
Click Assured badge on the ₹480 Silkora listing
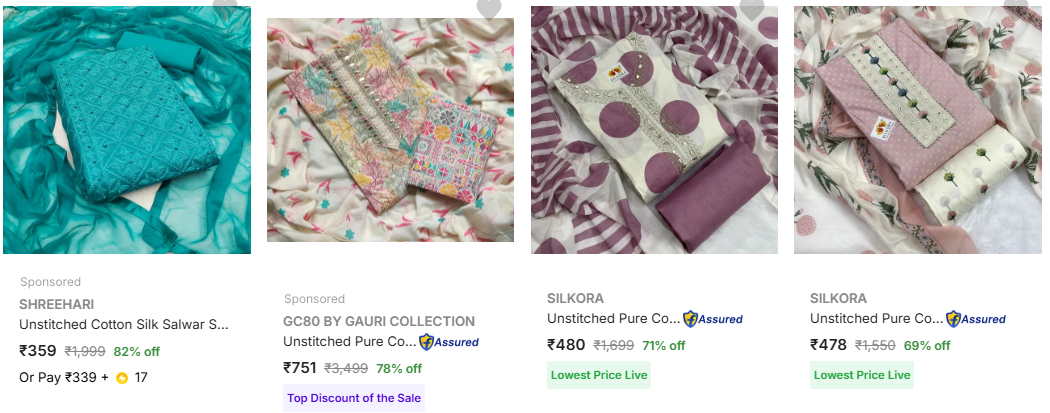[x=712, y=319]
